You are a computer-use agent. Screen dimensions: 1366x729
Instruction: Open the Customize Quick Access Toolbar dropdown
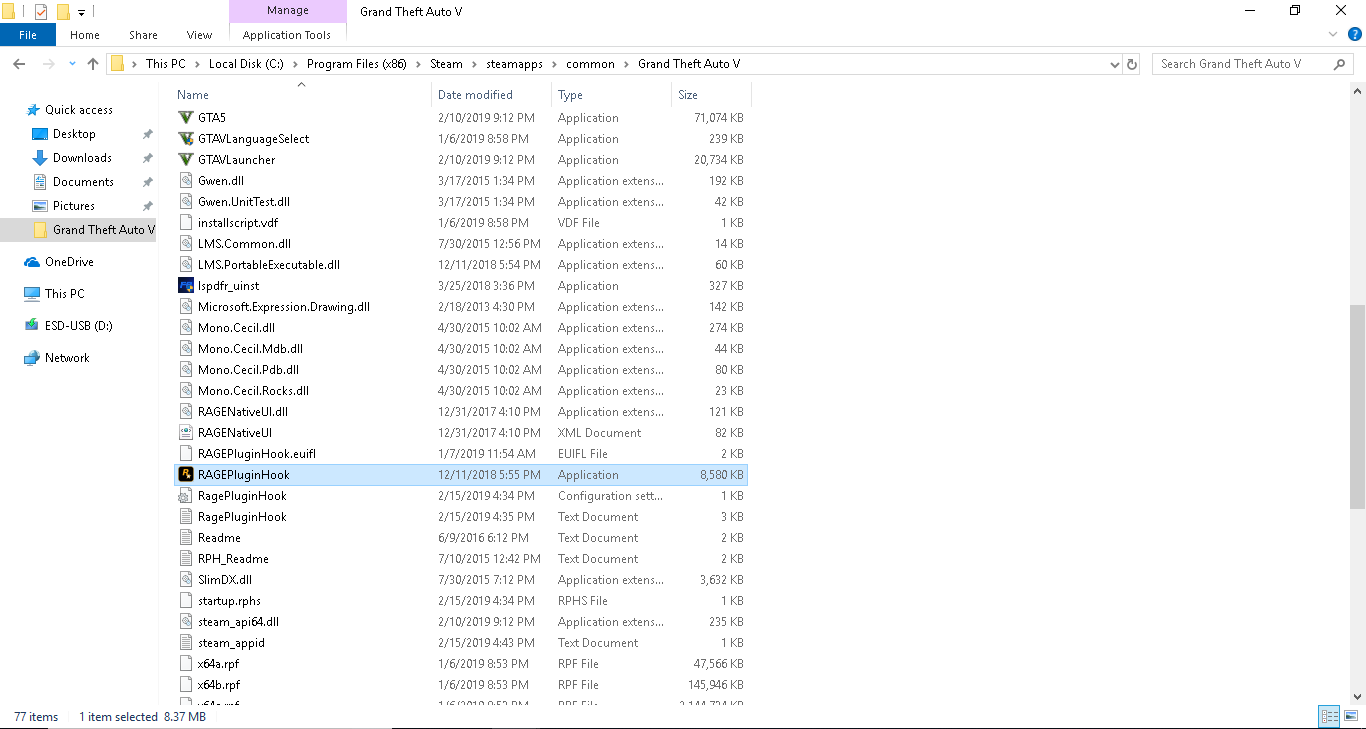click(82, 13)
